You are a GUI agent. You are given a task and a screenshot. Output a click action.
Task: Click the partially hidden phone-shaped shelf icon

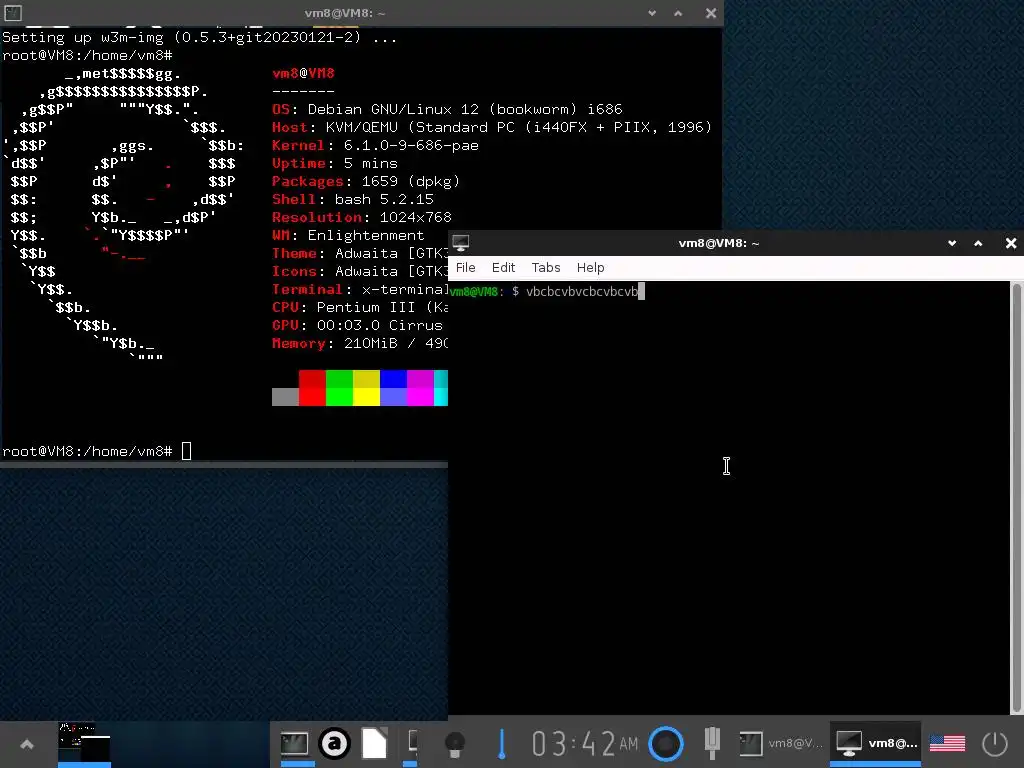[411, 743]
